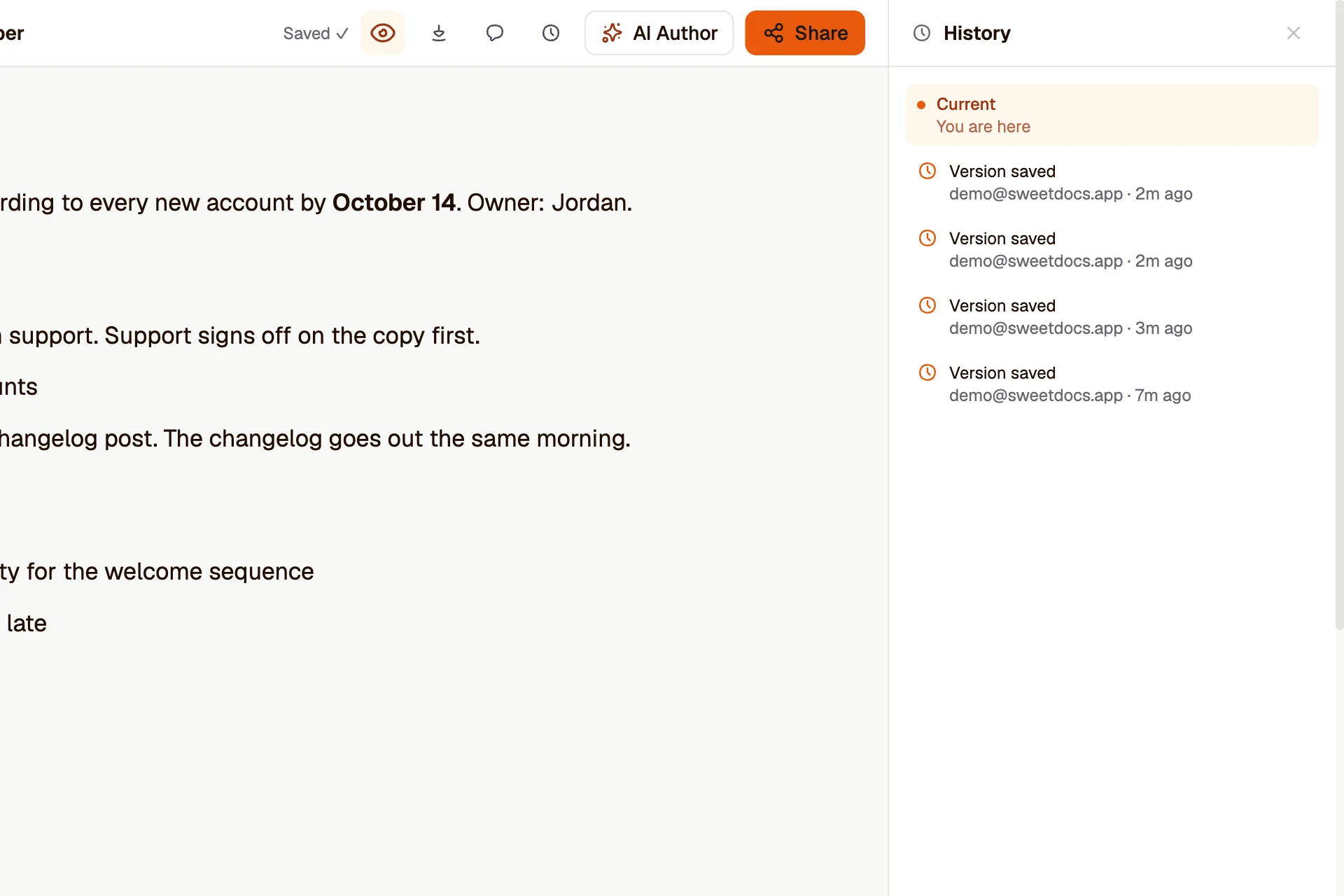The image size is (1344, 896).
Task: Click the 'You are here' label
Action: pyautogui.click(x=983, y=127)
